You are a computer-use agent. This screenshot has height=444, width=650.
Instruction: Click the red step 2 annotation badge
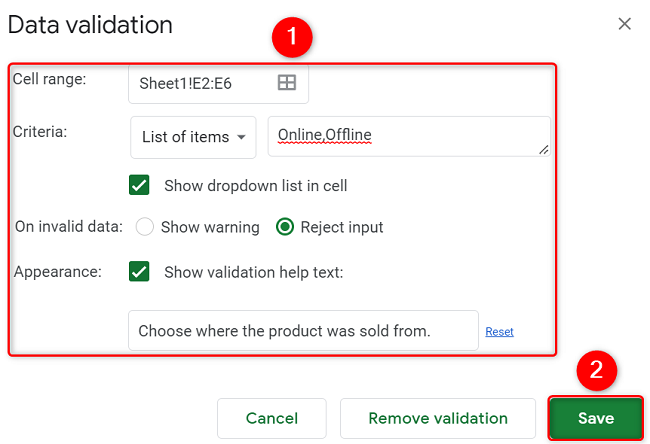(x=596, y=370)
